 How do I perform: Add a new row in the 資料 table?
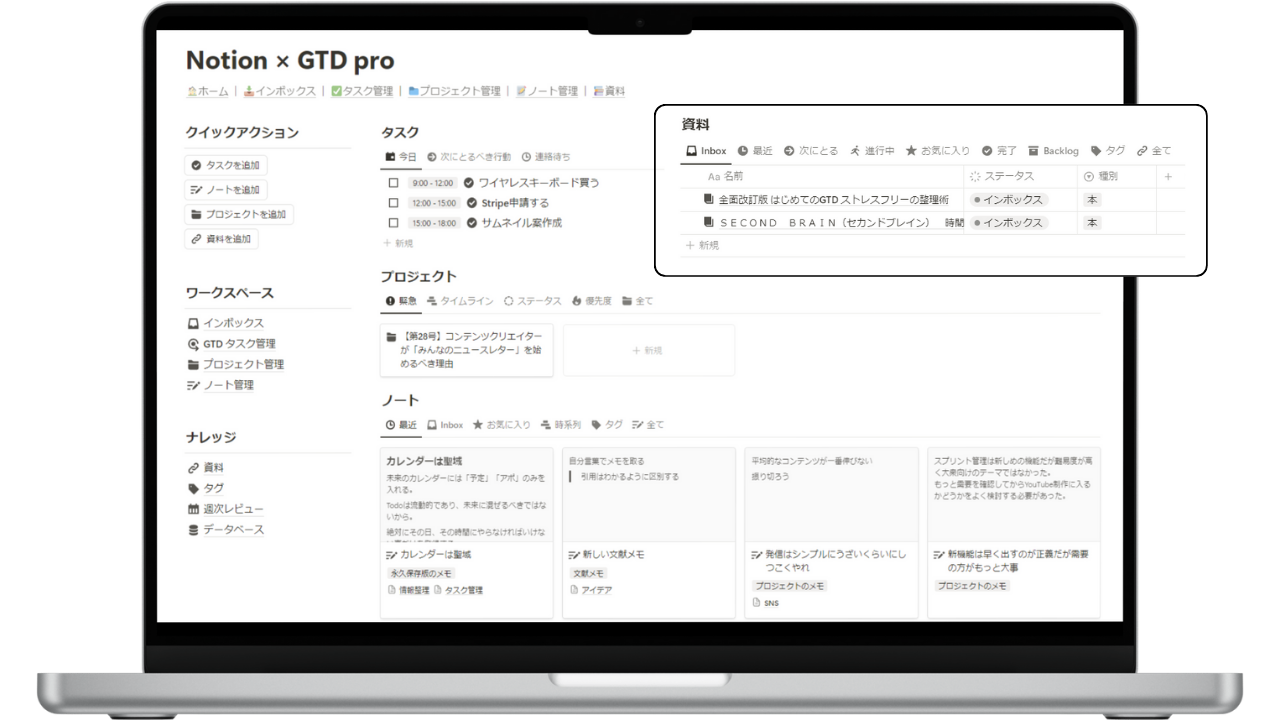click(702, 245)
